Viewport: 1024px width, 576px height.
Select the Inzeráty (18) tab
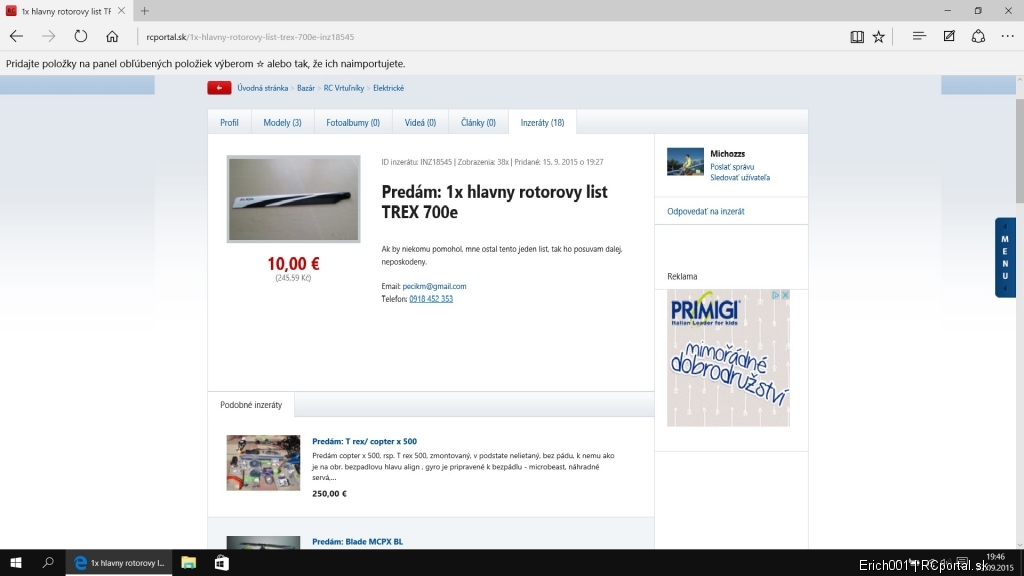(x=542, y=122)
